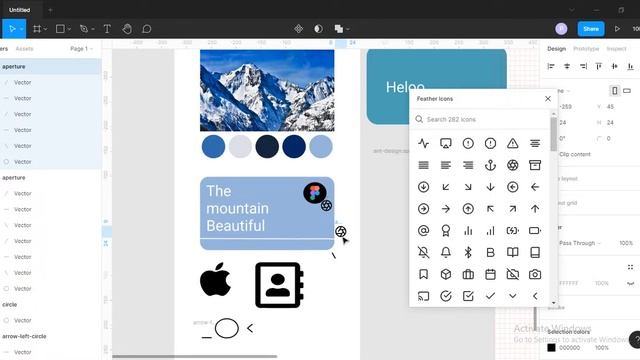Click the align horizontal centers icon
This screenshot has height=360, width=640.
pyautogui.click(x=567, y=66)
